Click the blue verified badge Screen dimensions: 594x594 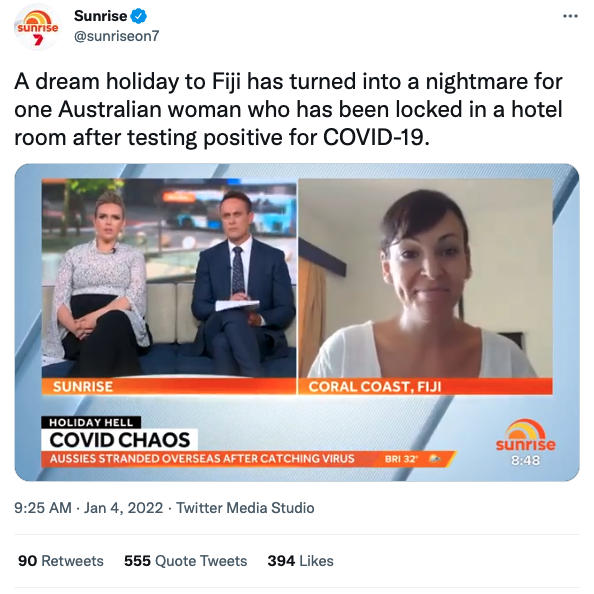(x=139, y=16)
